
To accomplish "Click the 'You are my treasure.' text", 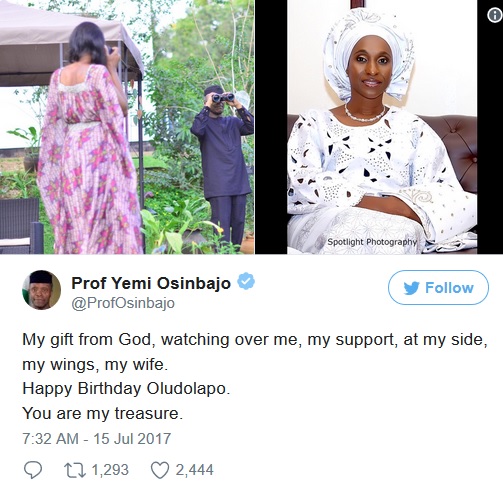I will point(103,413).
